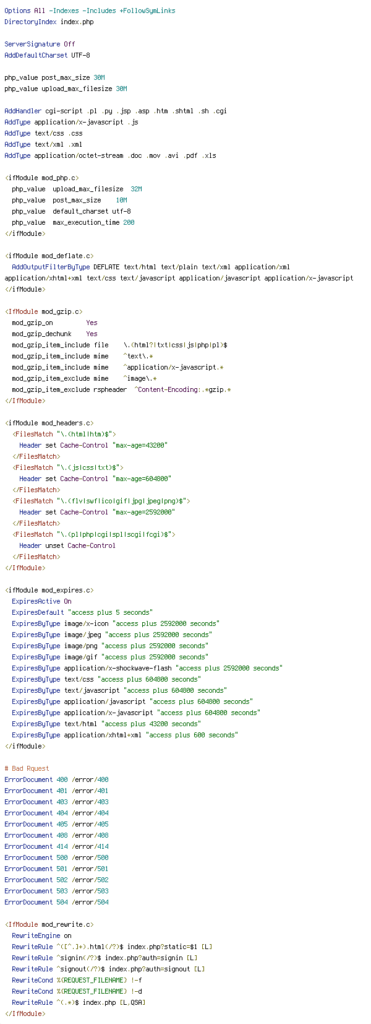Click the '# Bad Rquest' comment
This screenshot has width=371, height=1024.
click(x=27, y=769)
